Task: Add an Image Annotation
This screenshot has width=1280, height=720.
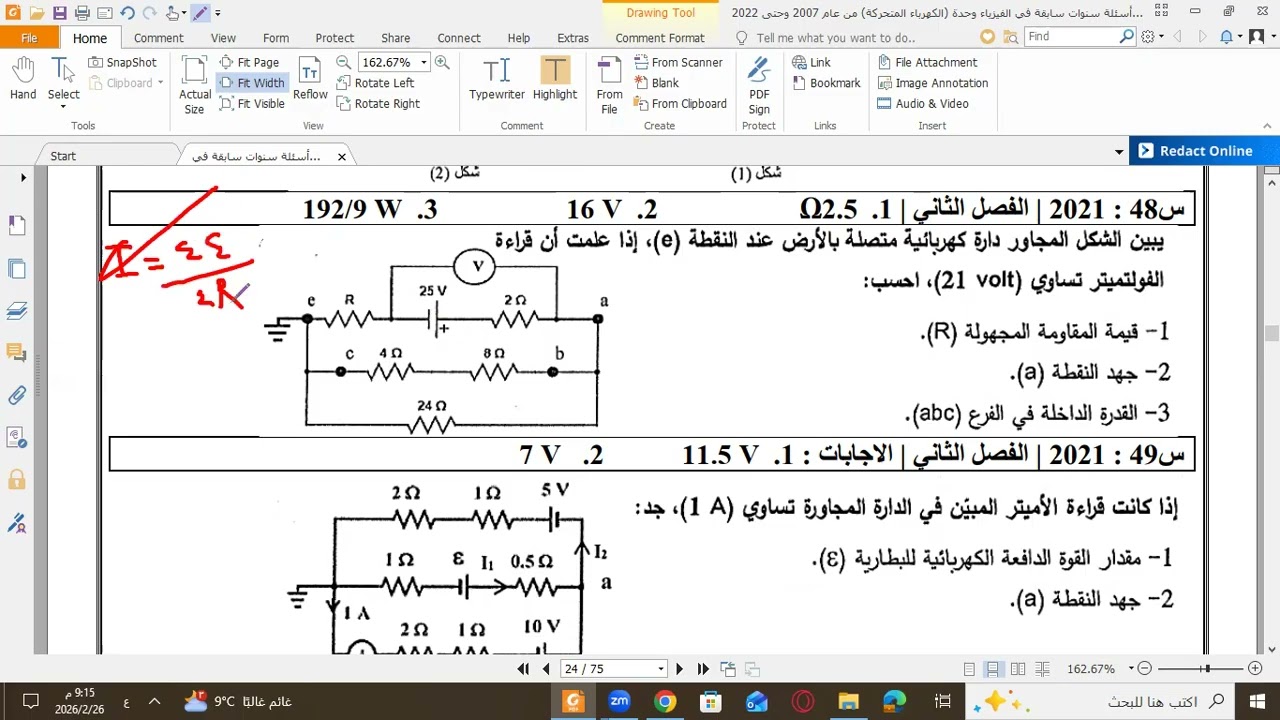Action: coord(932,83)
